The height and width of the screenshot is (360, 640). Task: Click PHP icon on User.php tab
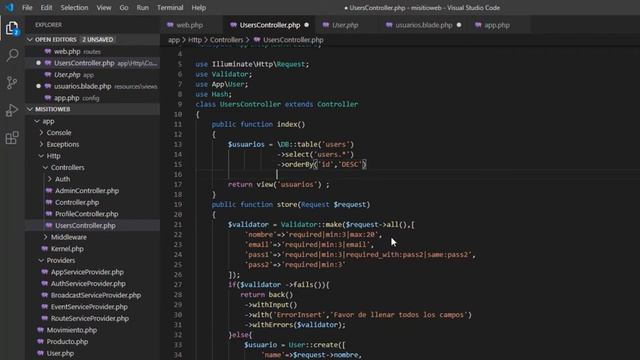tap(326, 25)
